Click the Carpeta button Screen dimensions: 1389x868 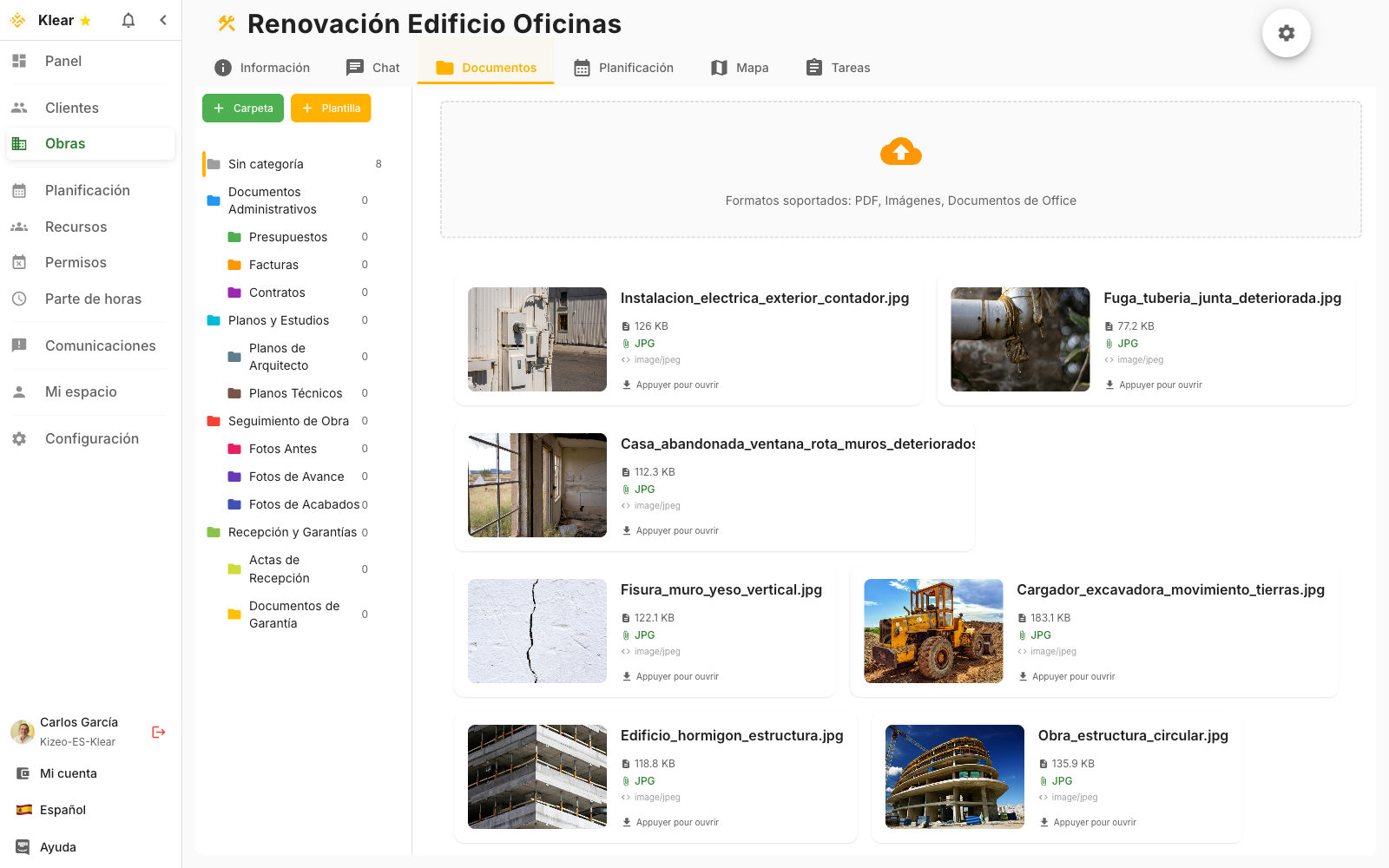(x=242, y=108)
